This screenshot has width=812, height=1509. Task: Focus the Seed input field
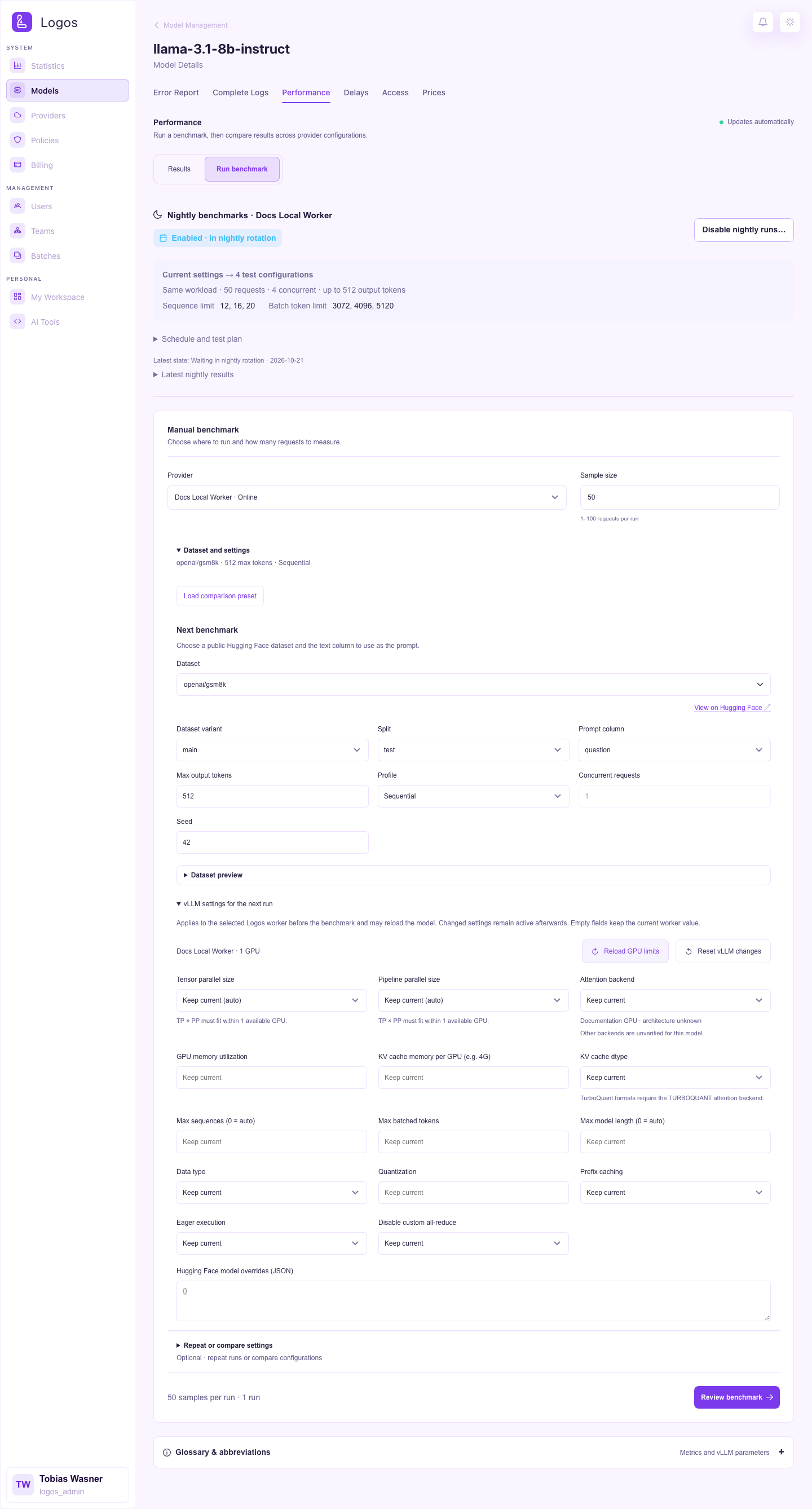[x=272, y=842]
